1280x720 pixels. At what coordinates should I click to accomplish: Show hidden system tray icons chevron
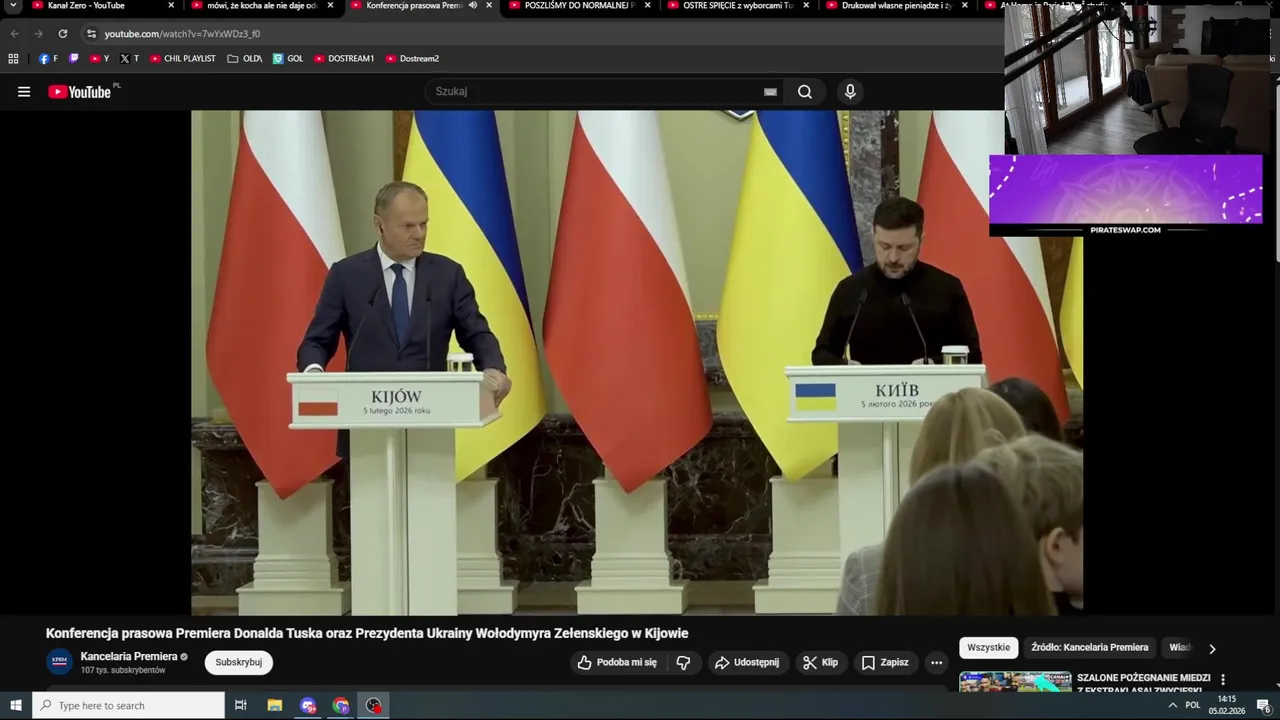[x=1173, y=705]
